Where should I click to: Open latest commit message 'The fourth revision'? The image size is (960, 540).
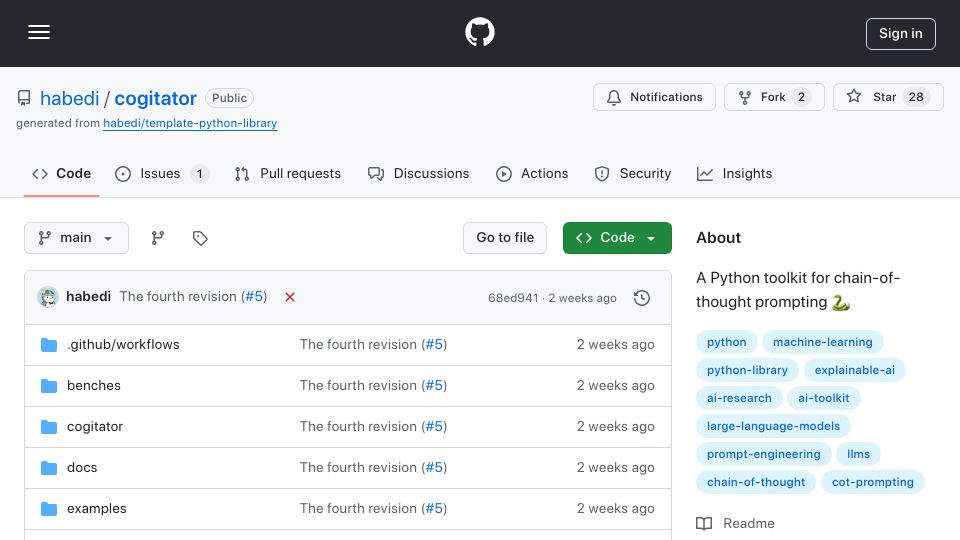pos(178,296)
